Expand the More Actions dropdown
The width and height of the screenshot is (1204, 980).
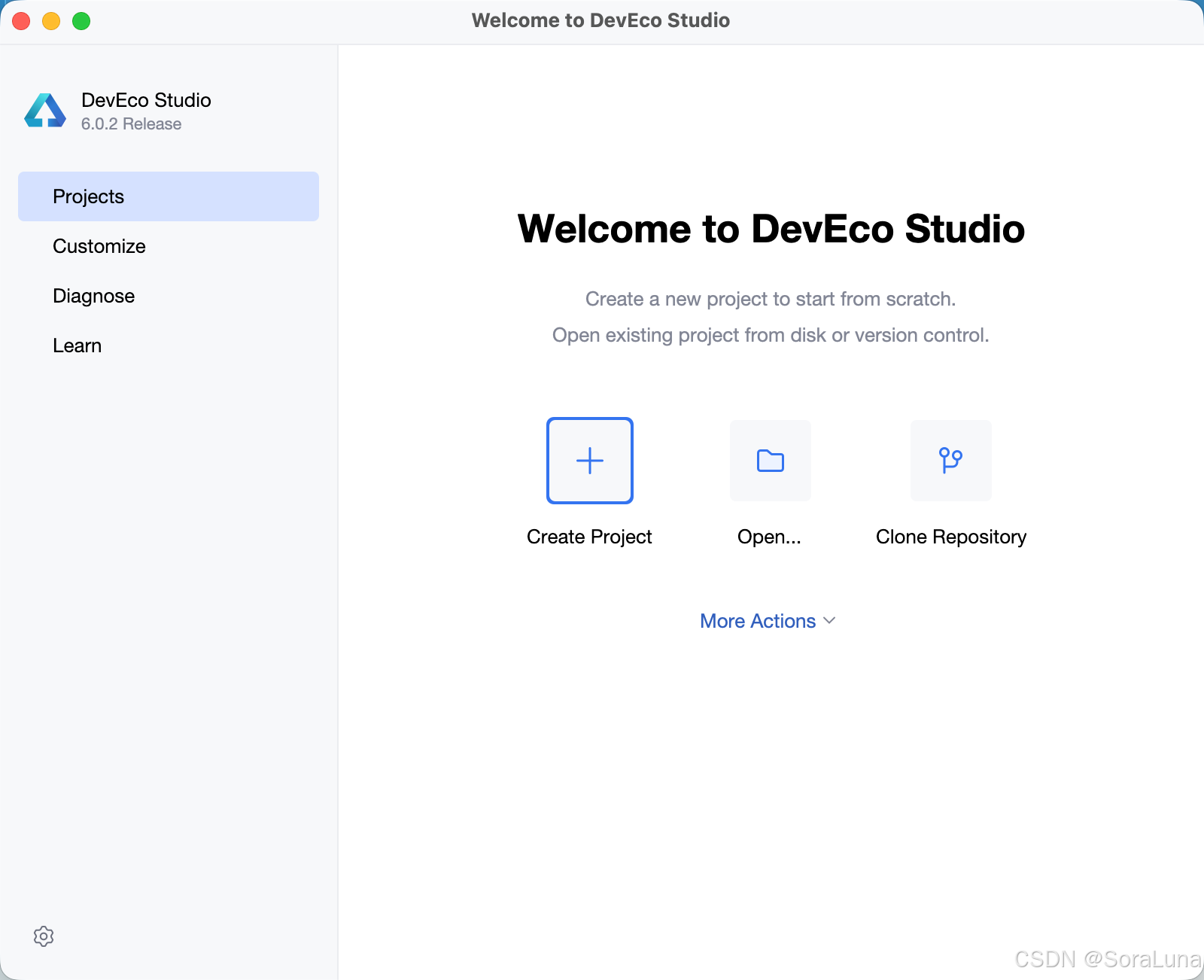[768, 621]
